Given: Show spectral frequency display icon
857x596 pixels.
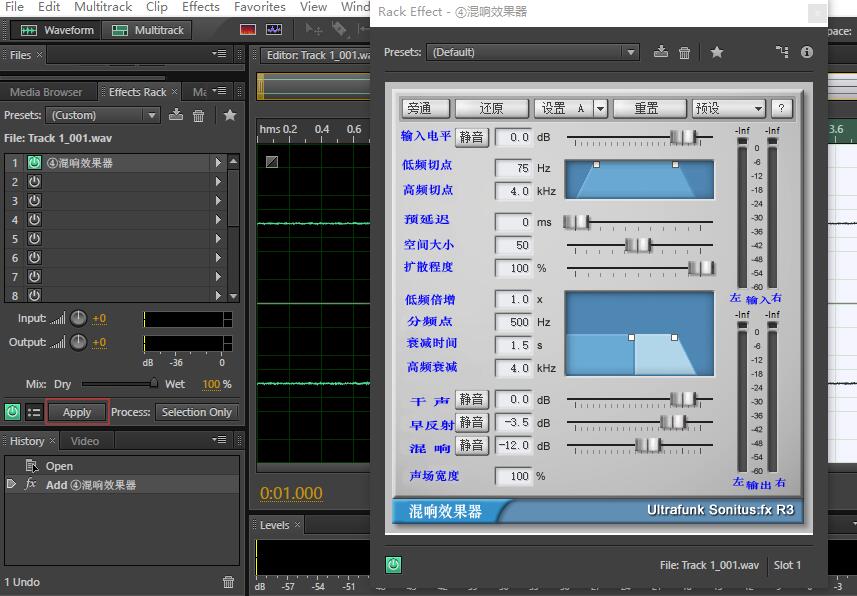Looking at the screenshot, I should pyautogui.click(x=248, y=30).
